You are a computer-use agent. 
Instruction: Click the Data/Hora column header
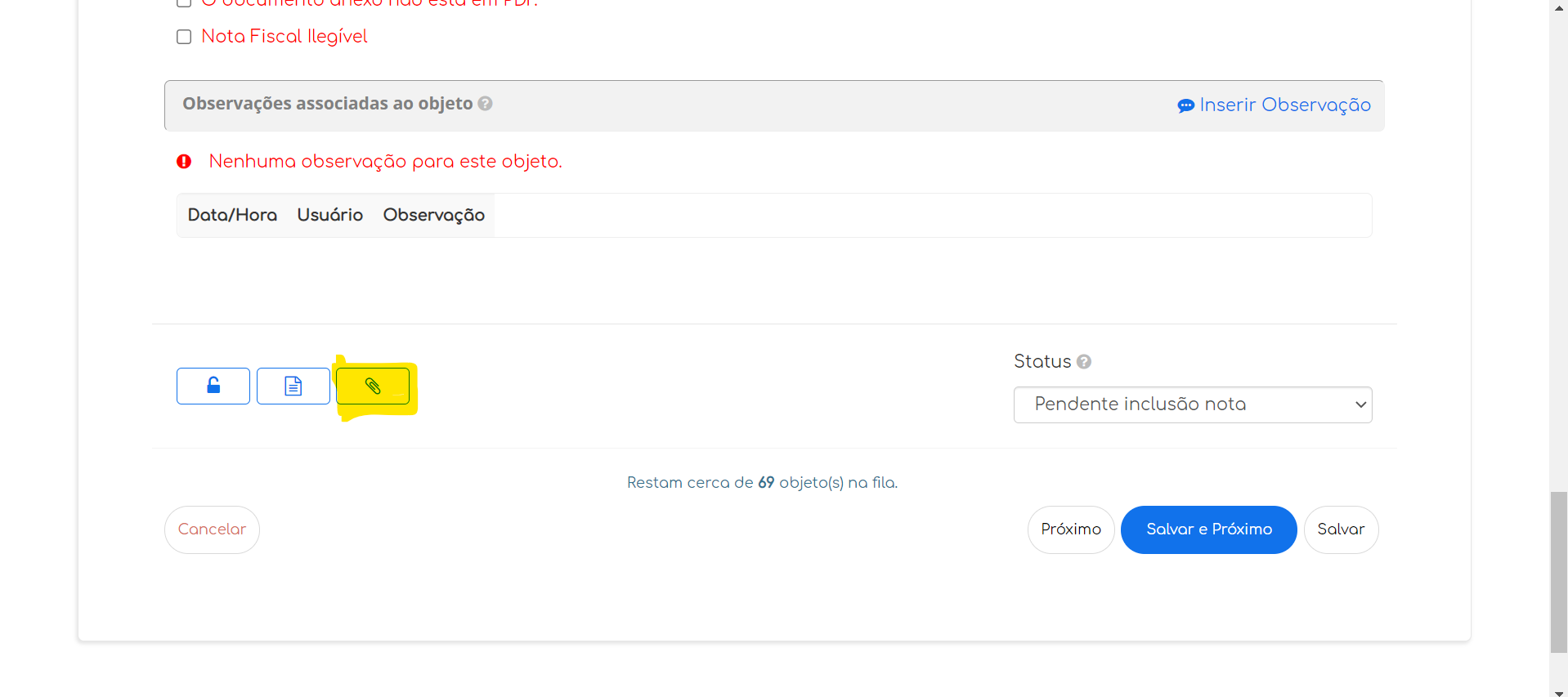[x=232, y=215]
